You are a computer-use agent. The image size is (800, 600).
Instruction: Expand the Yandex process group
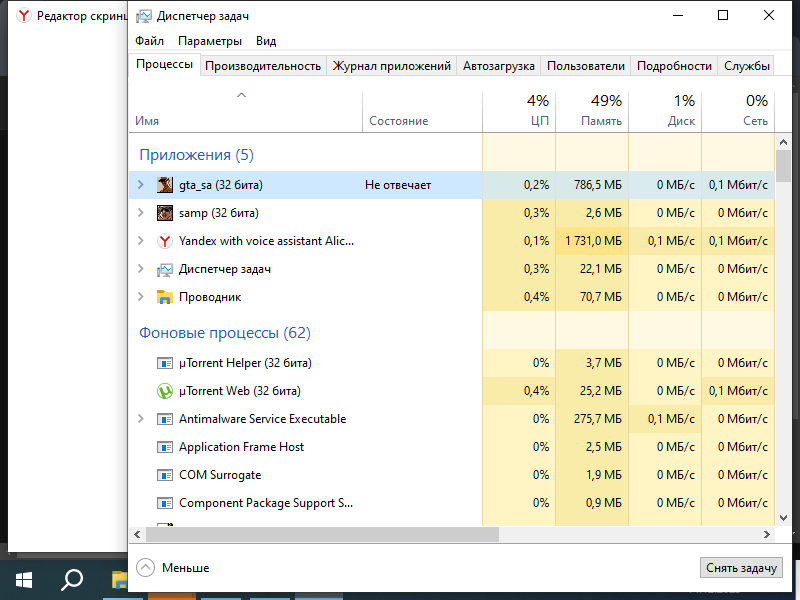(141, 241)
